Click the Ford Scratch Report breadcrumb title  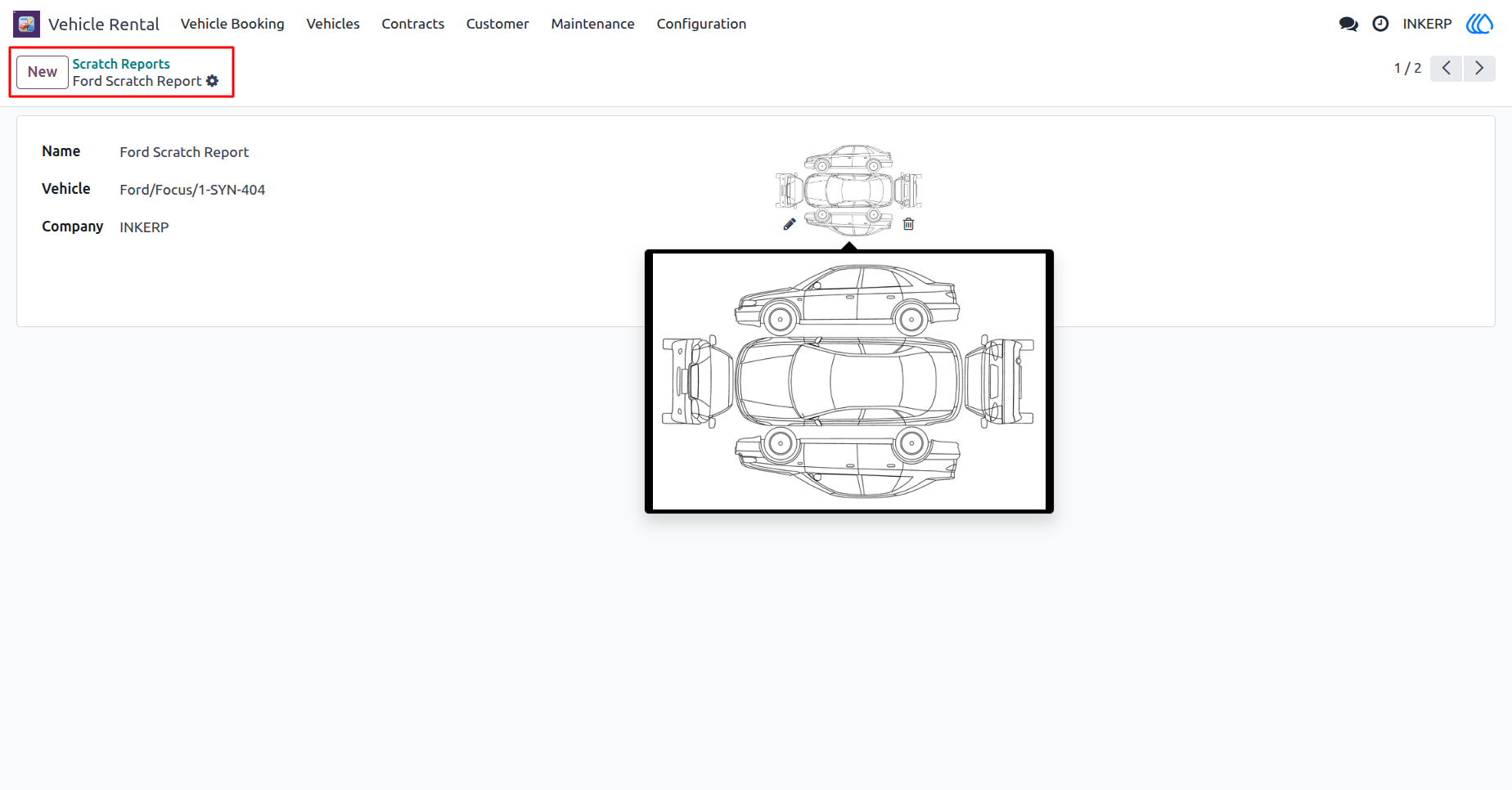click(137, 81)
